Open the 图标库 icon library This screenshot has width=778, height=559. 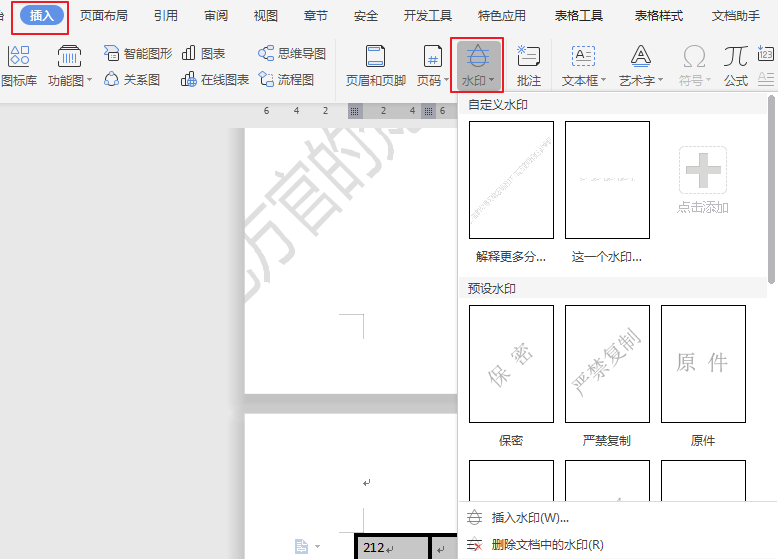(x=19, y=66)
